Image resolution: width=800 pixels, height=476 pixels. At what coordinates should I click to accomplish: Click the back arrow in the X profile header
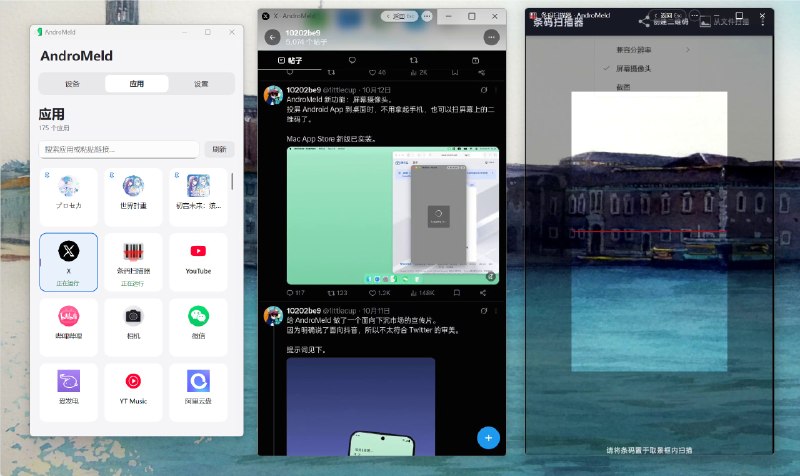tap(272, 37)
